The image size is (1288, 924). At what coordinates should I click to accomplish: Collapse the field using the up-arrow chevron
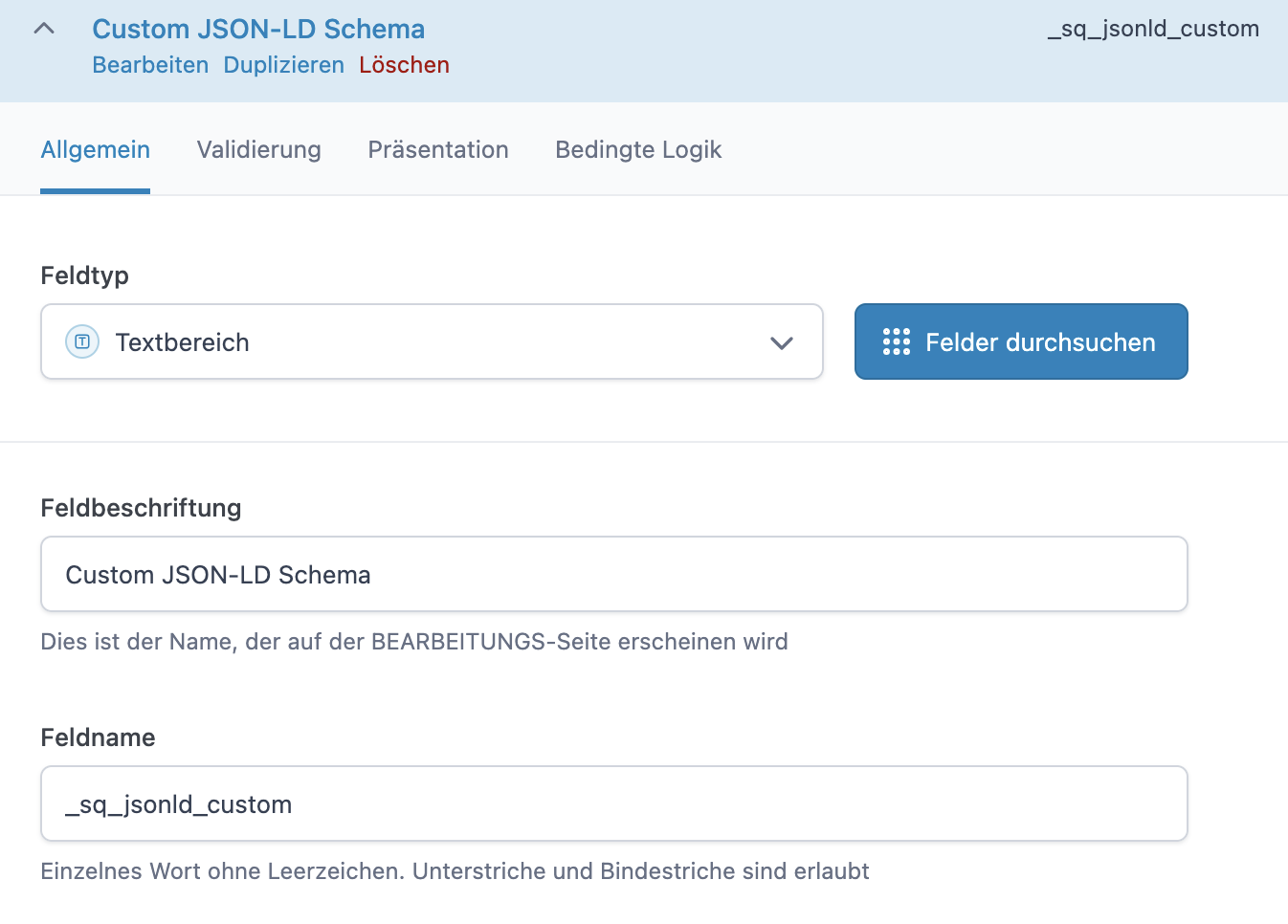(43, 29)
